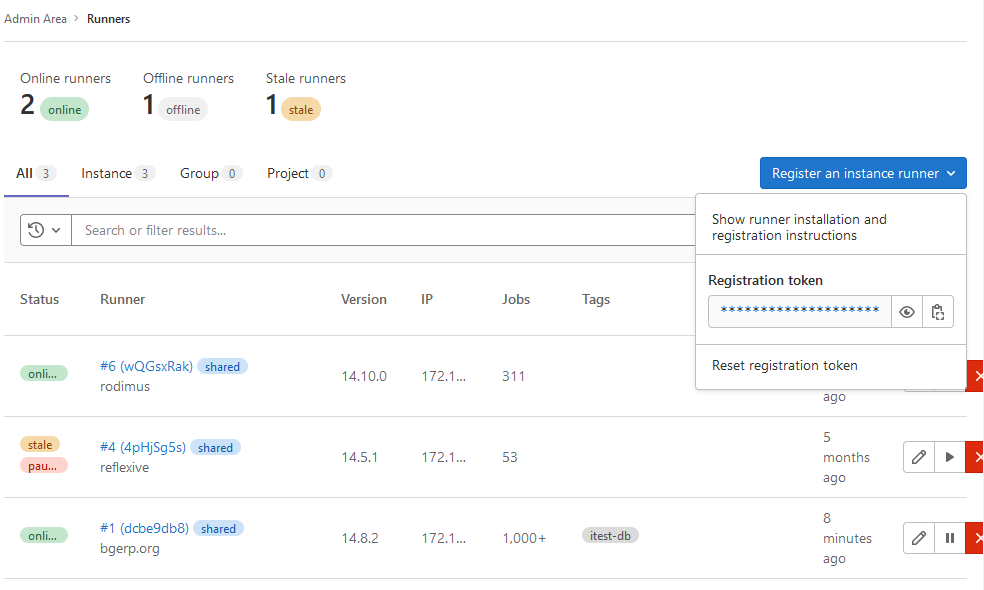Image resolution: width=984 pixels, height=590 pixels.
Task: Open the Register an instance runner dropdown arrow
Action: 952,172
